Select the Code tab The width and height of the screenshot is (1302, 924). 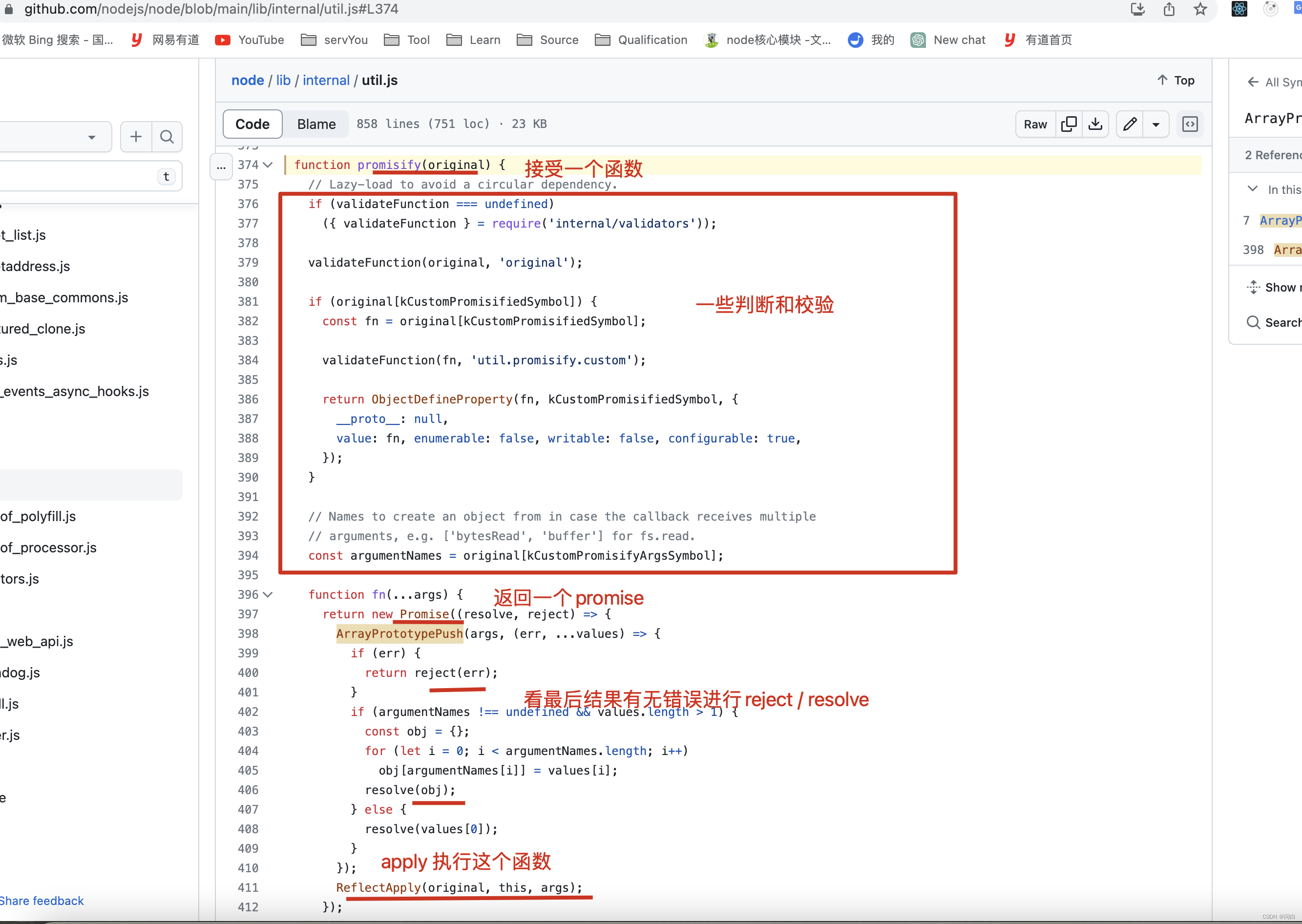click(x=252, y=124)
